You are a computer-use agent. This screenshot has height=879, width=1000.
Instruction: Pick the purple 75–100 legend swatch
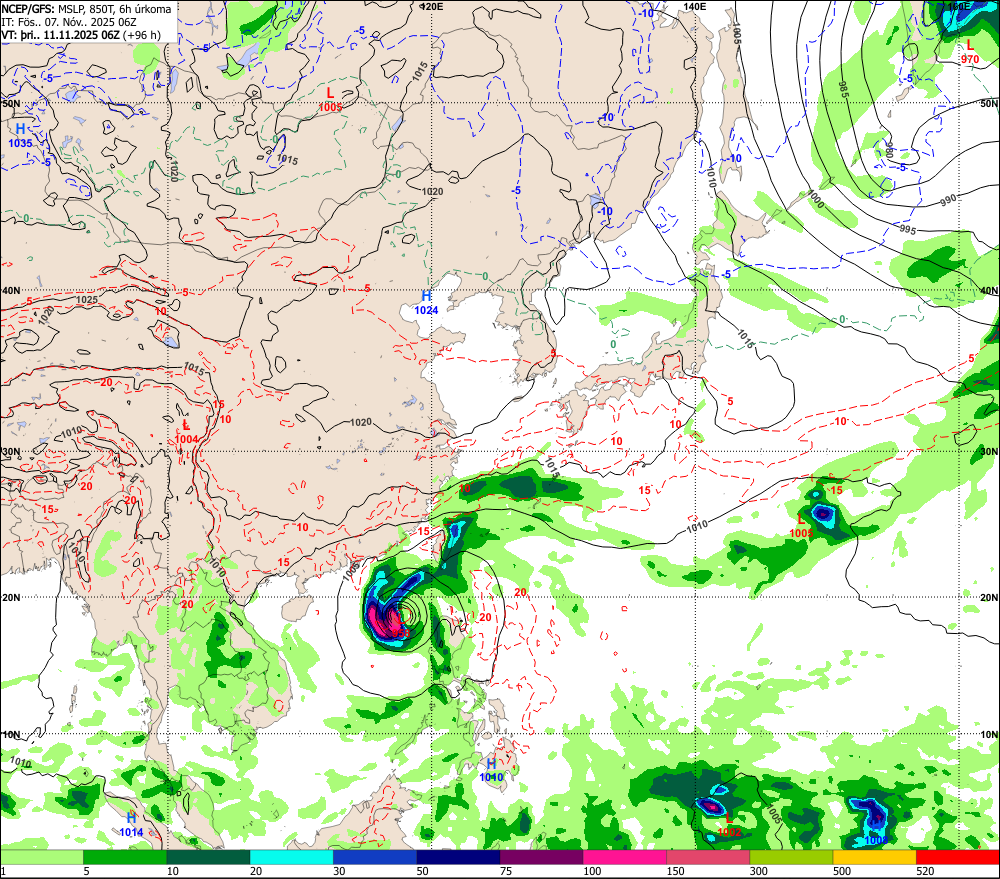tap(541, 857)
